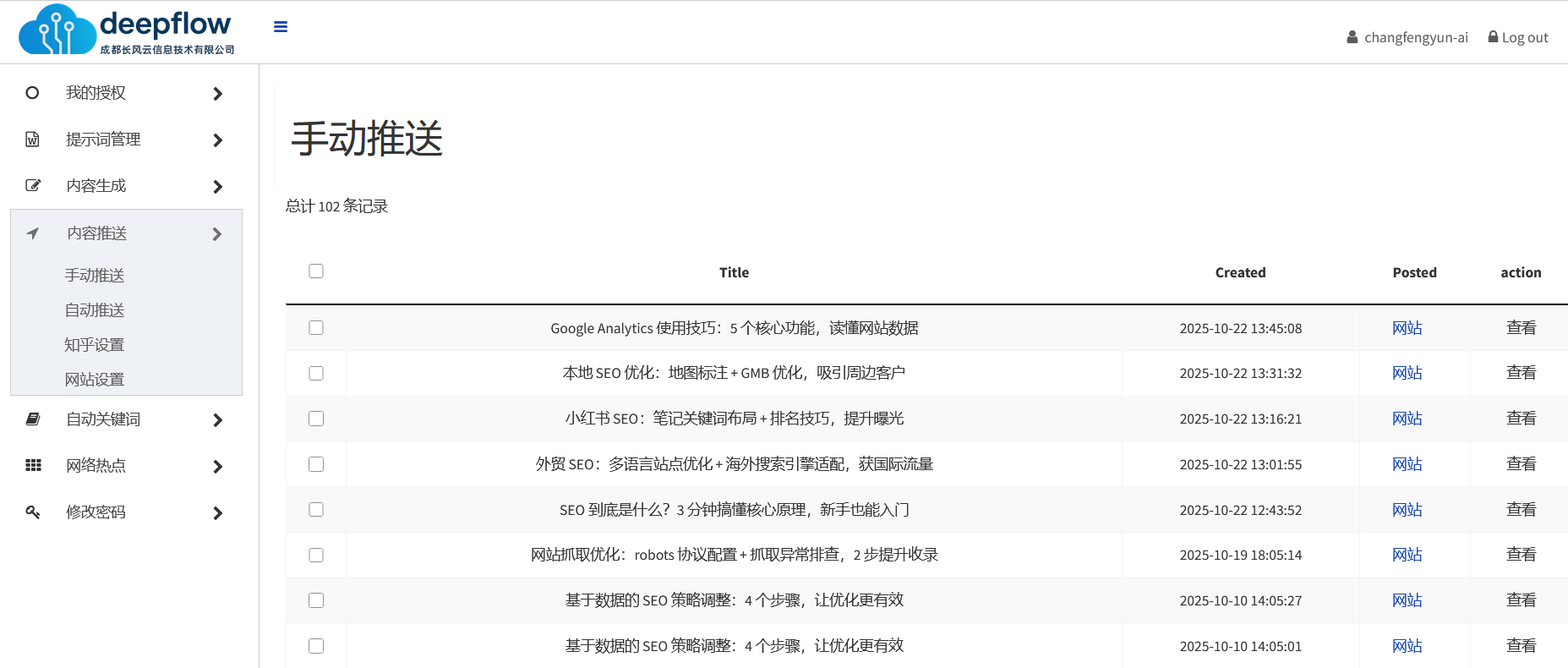Screen dimensions: 1568x668
Task: Select checkbox for 小红书 SEO article row
Action: pyautogui.click(x=316, y=419)
